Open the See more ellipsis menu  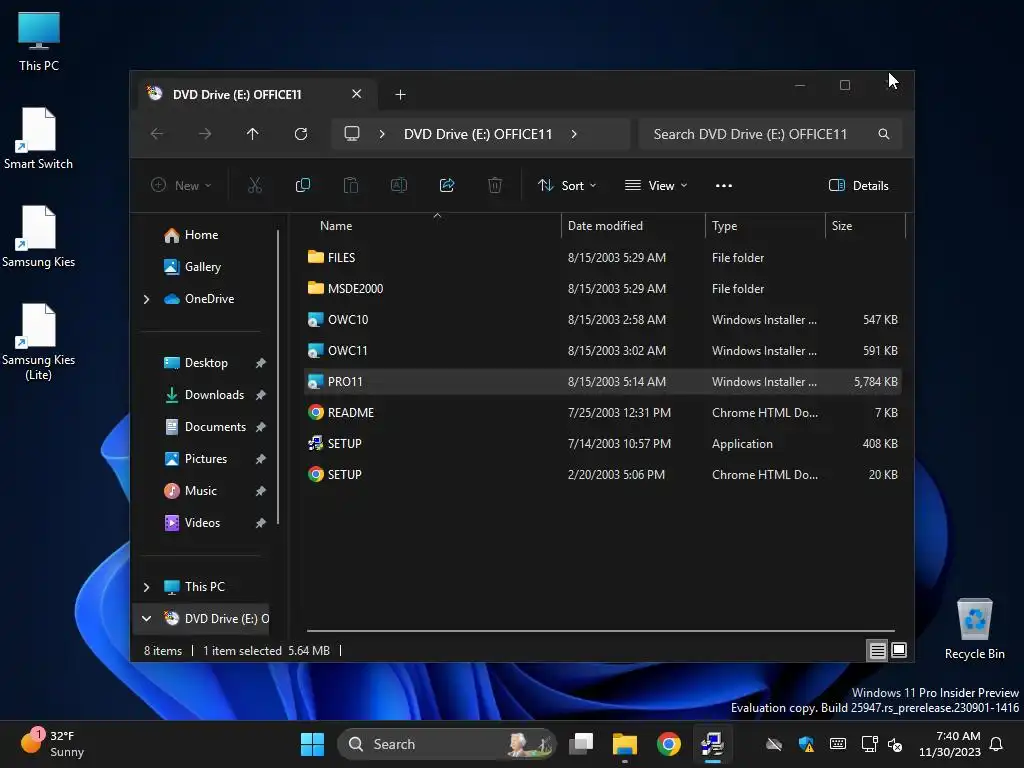tap(724, 185)
